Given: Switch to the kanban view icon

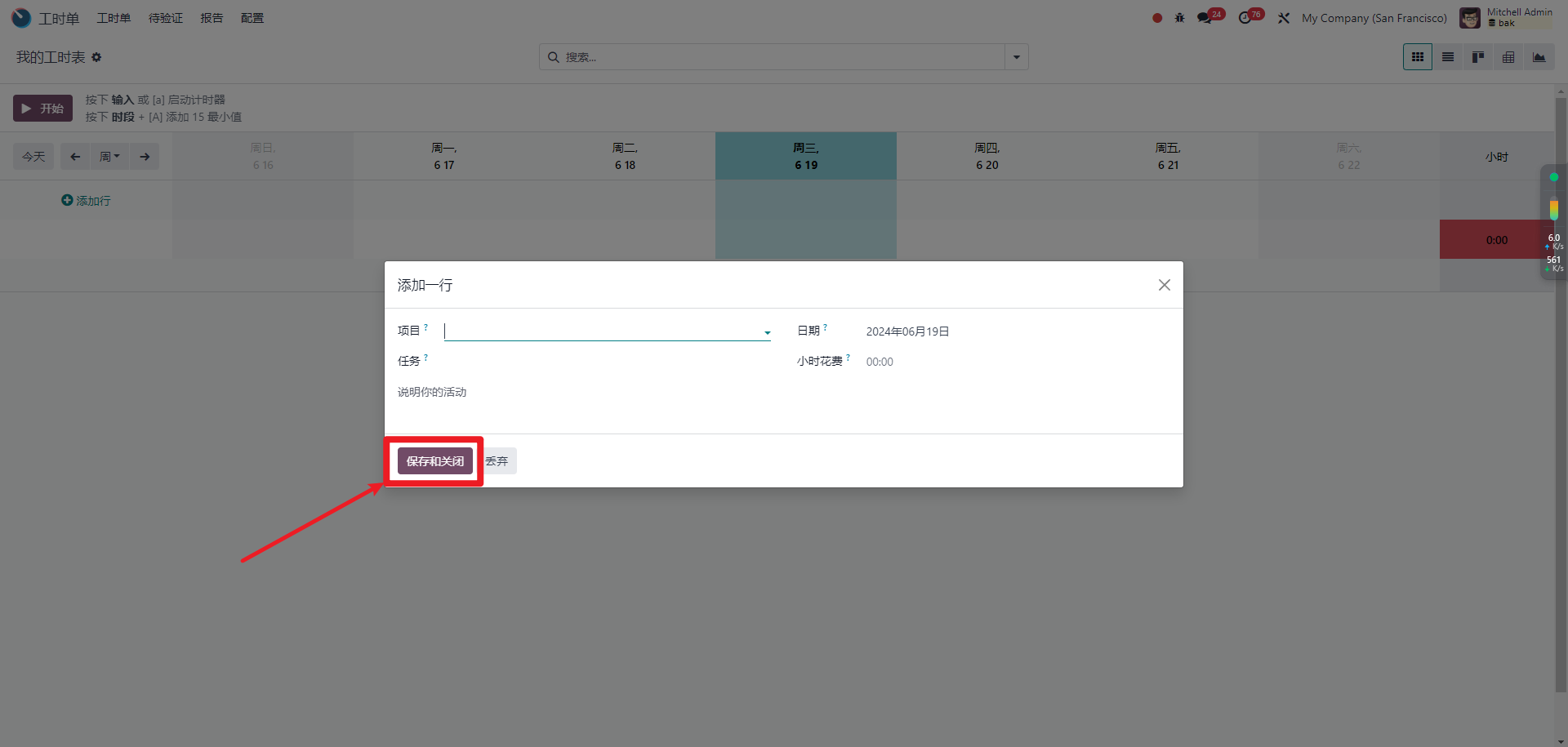Looking at the screenshot, I should pyautogui.click(x=1478, y=57).
